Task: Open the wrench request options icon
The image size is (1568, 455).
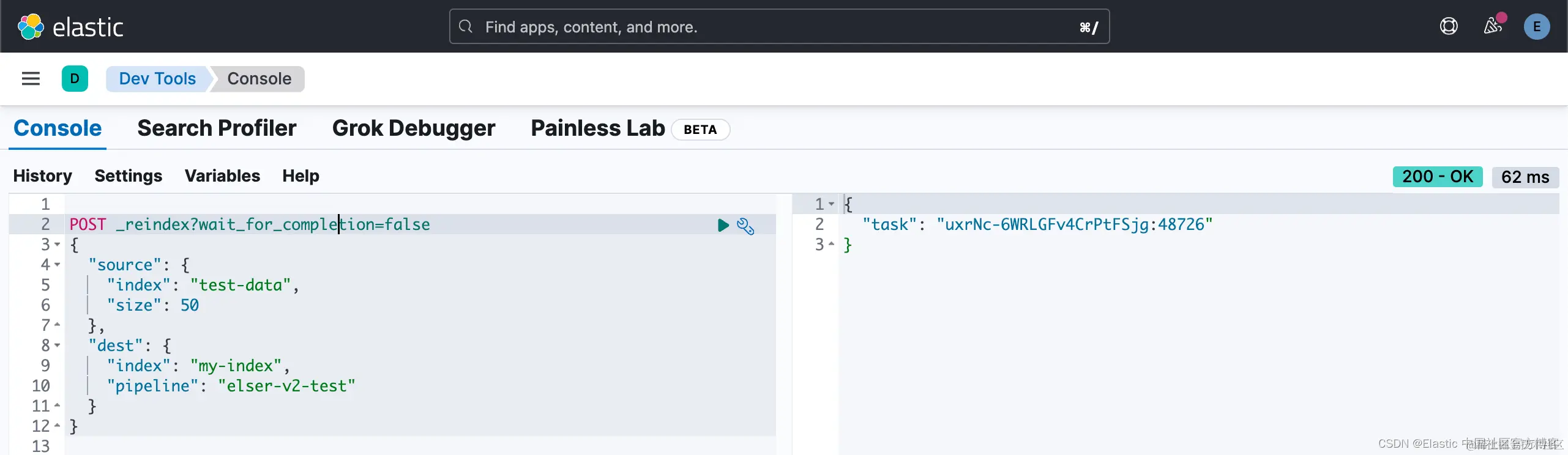Action: pos(745,226)
